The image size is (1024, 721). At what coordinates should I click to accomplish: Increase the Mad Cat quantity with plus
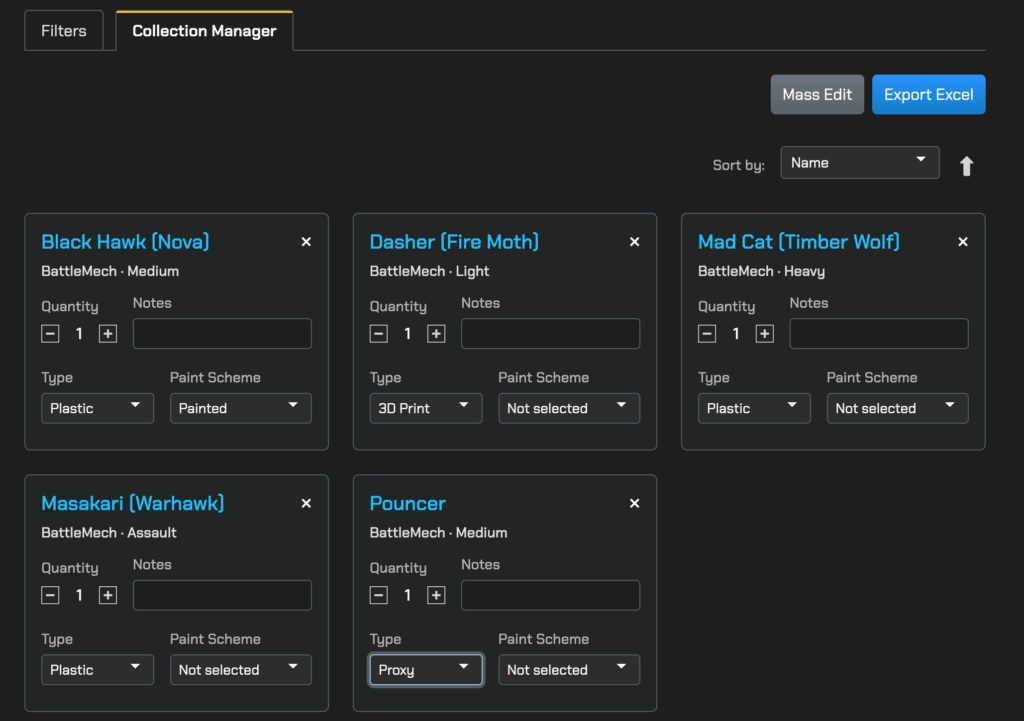point(765,334)
